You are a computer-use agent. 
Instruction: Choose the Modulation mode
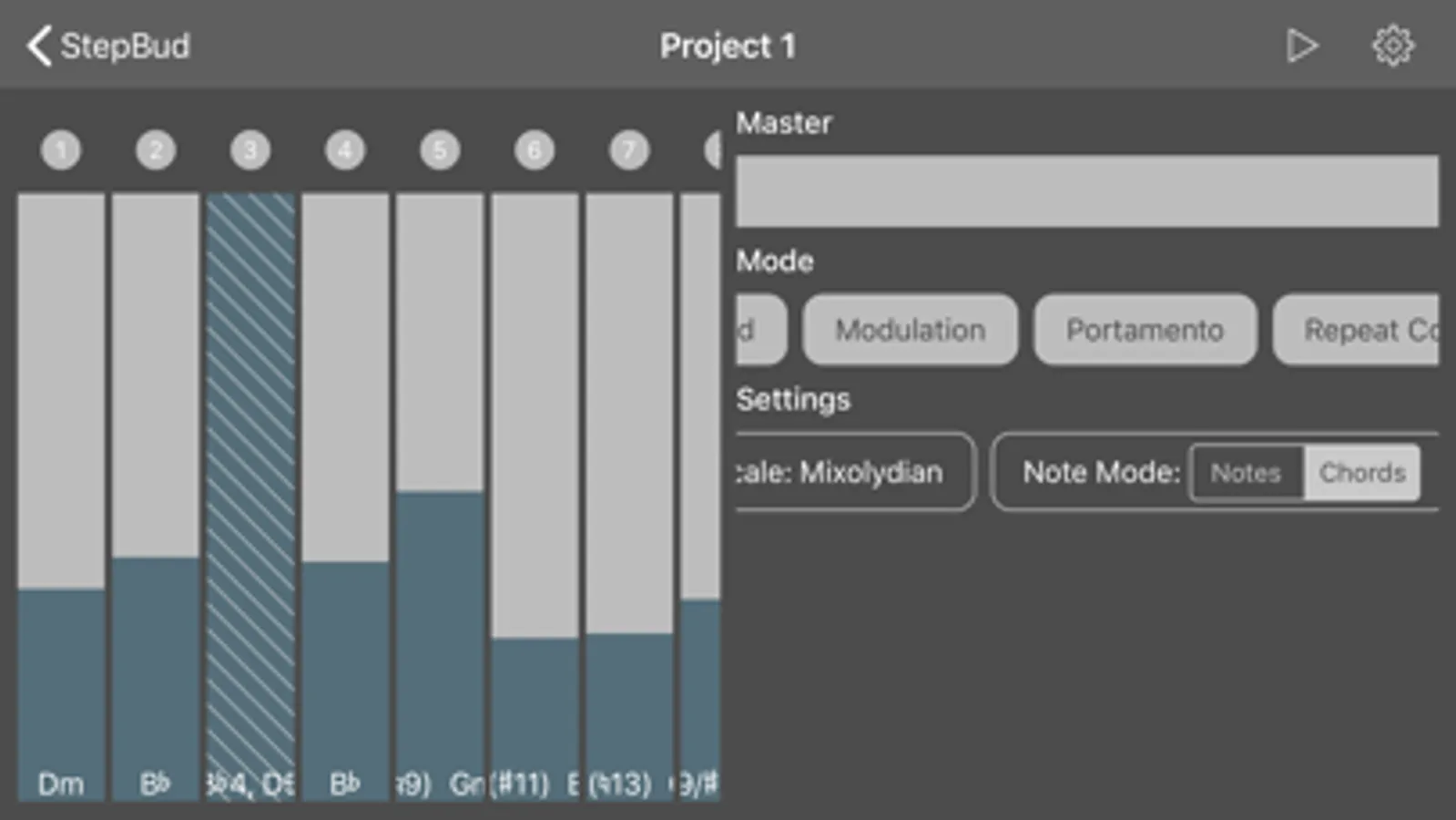tap(910, 330)
